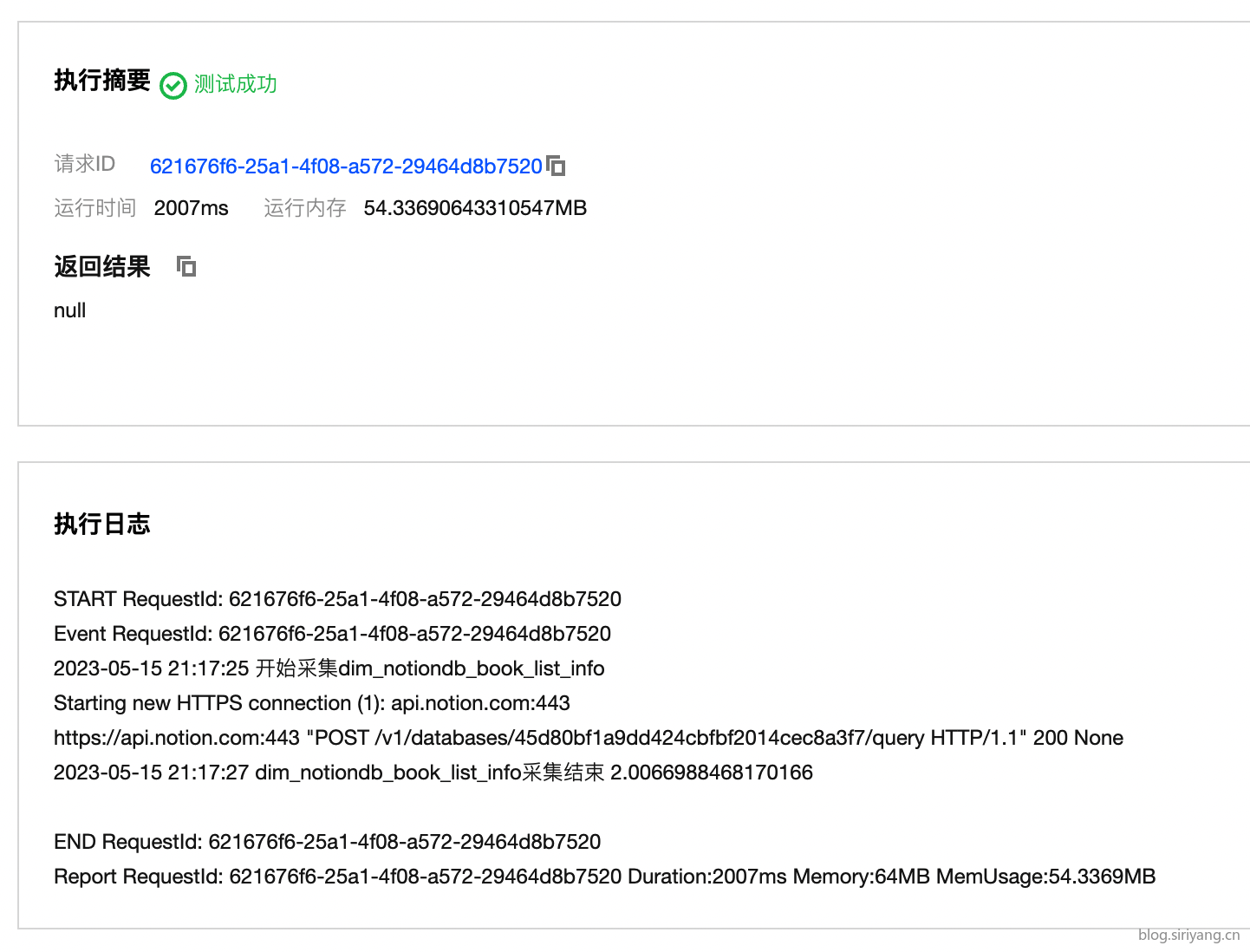This screenshot has width=1250, height=952.
Task: Copy the return result using its copy icon
Action: point(186,266)
